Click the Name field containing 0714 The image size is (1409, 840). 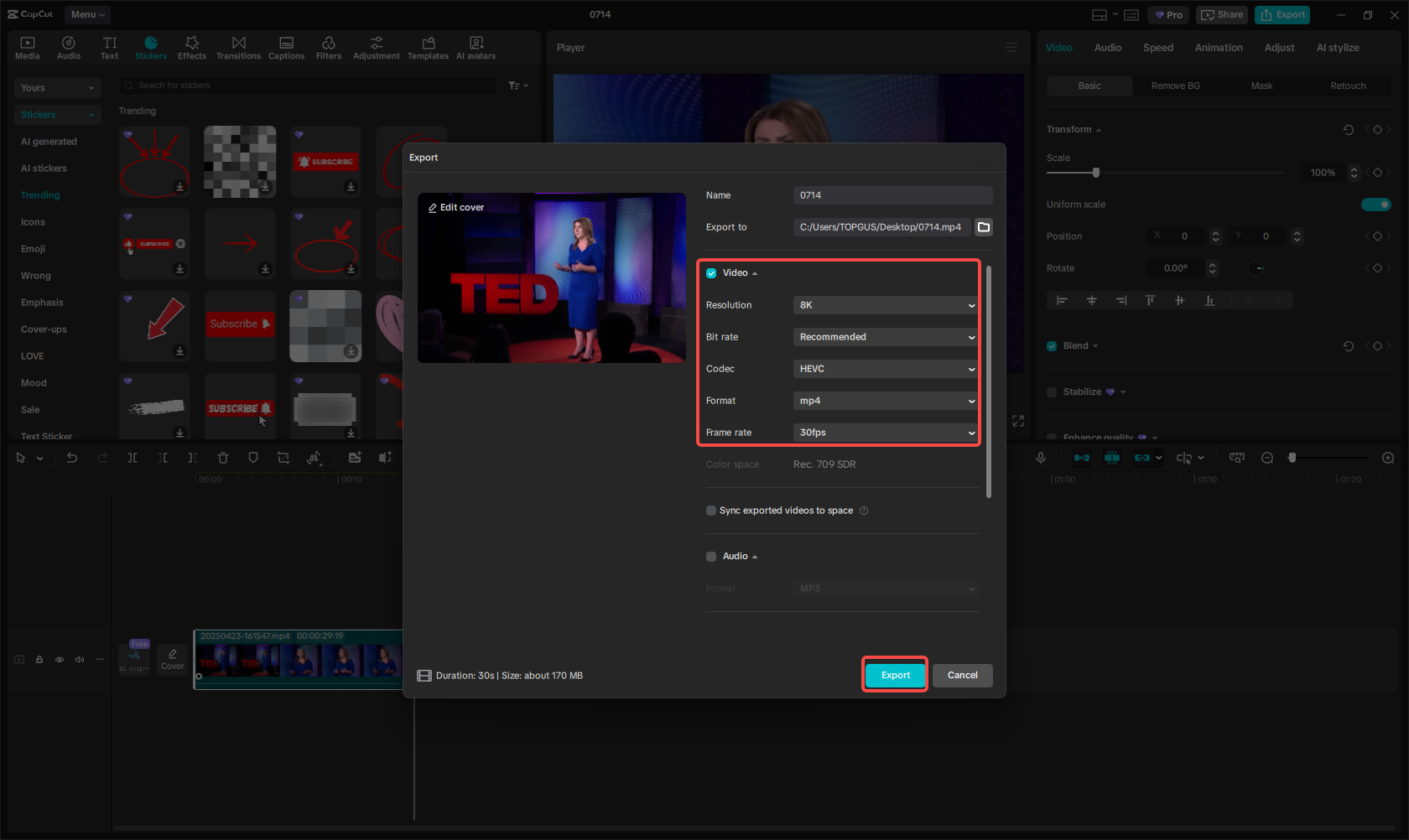coord(892,194)
